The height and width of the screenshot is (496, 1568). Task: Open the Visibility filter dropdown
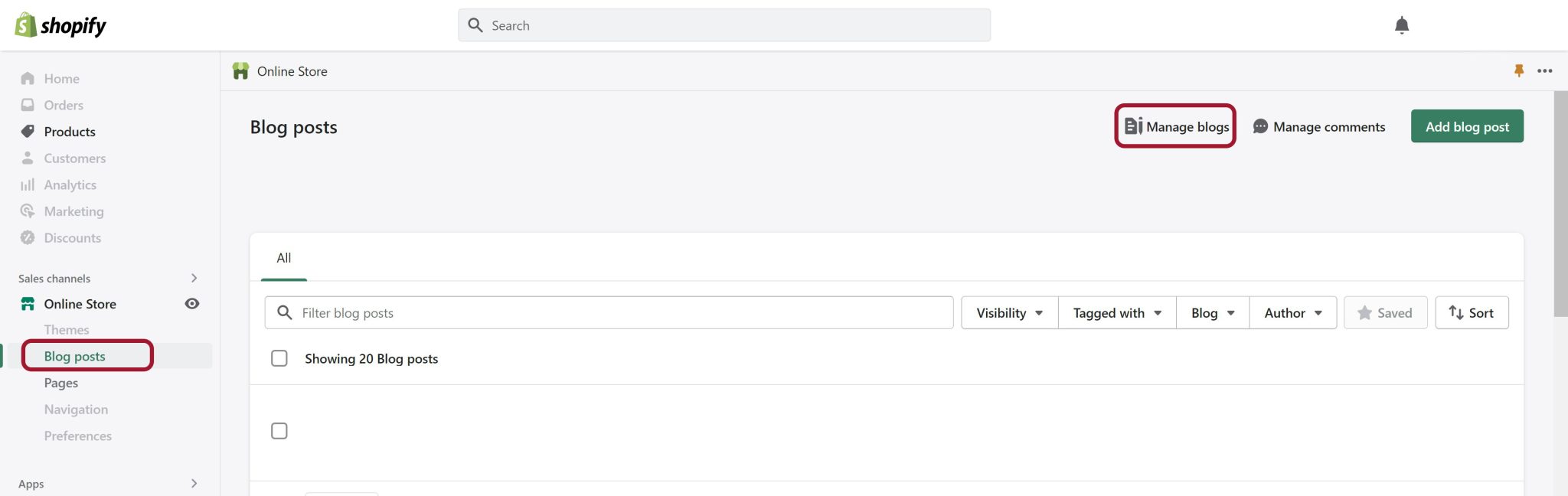(1010, 313)
